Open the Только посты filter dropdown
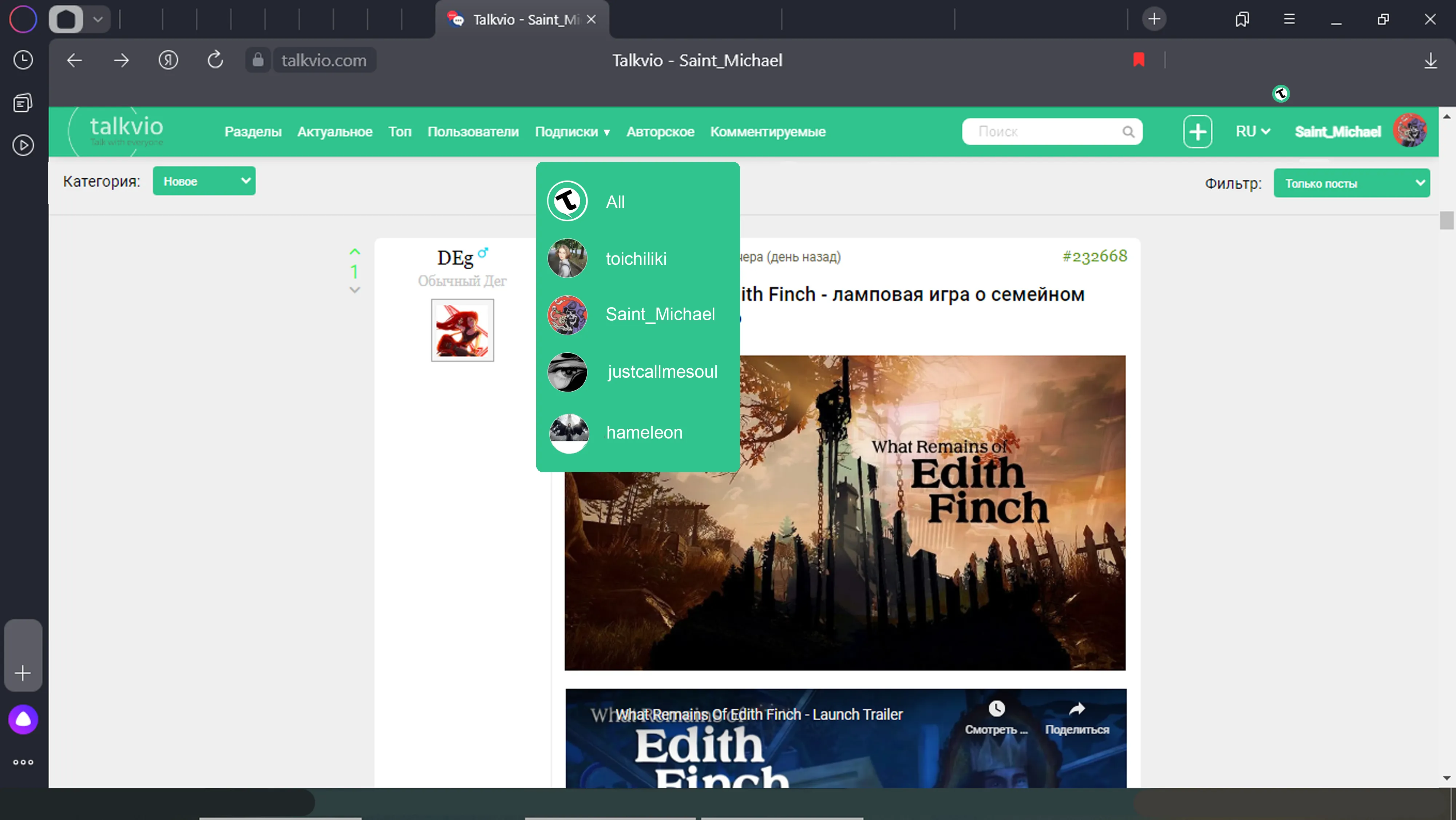The image size is (1456, 820). [1352, 183]
